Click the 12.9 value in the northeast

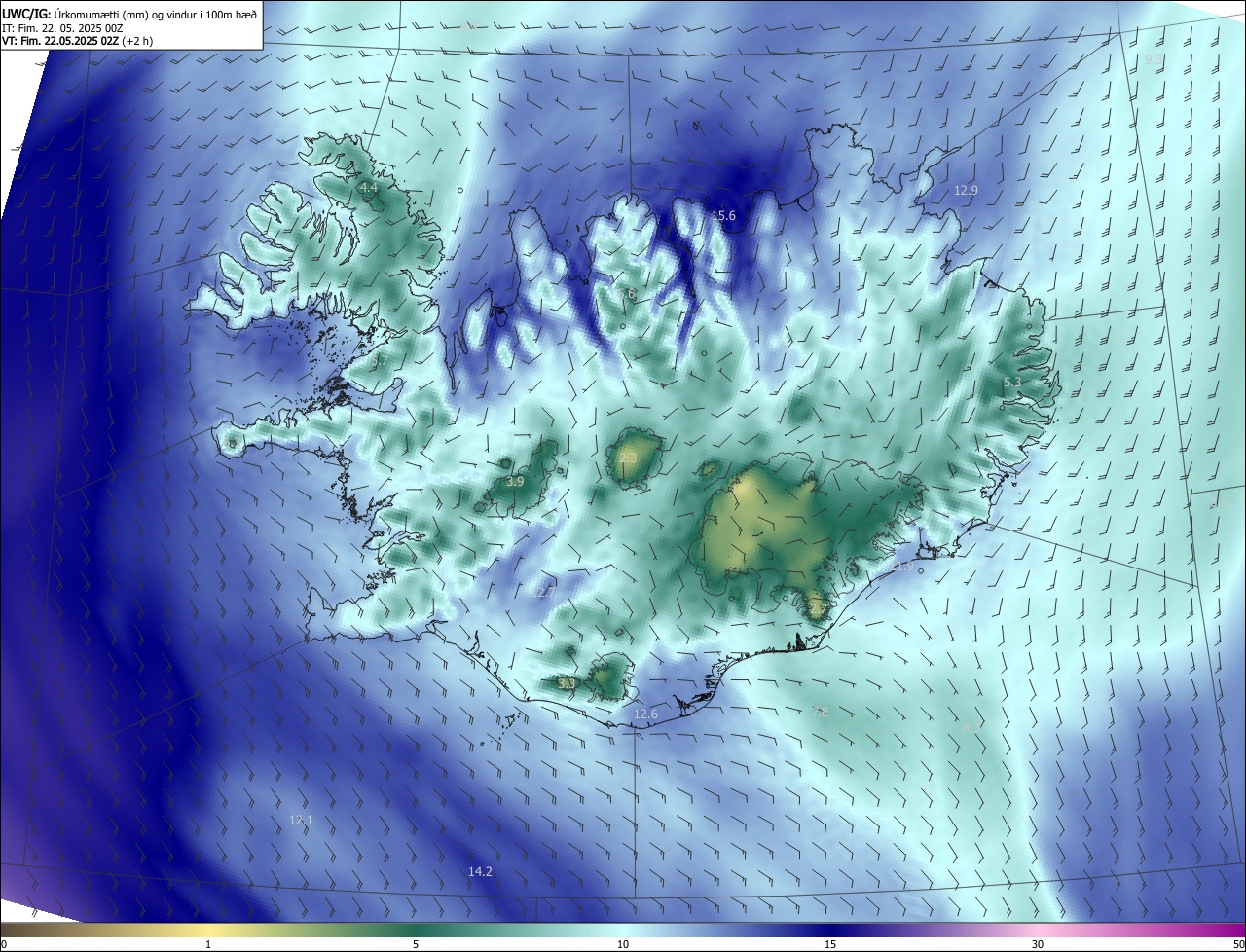(x=966, y=191)
